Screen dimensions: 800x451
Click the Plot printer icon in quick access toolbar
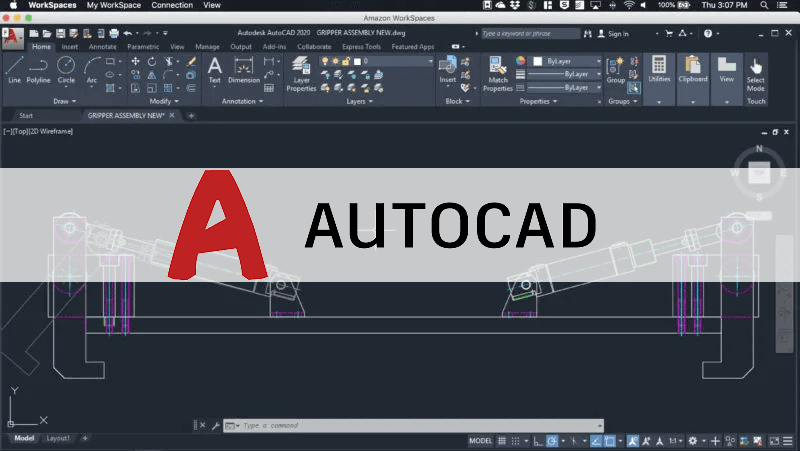pos(114,34)
